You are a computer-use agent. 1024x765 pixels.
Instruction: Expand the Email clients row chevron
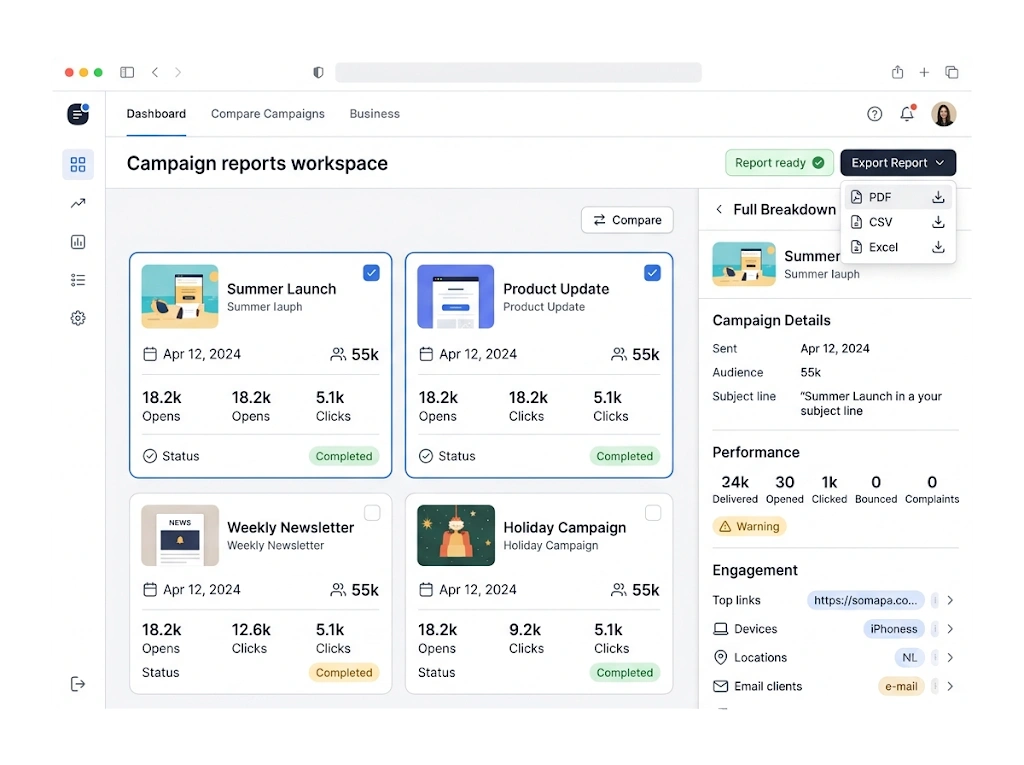pyautogui.click(x=950, y=686)
